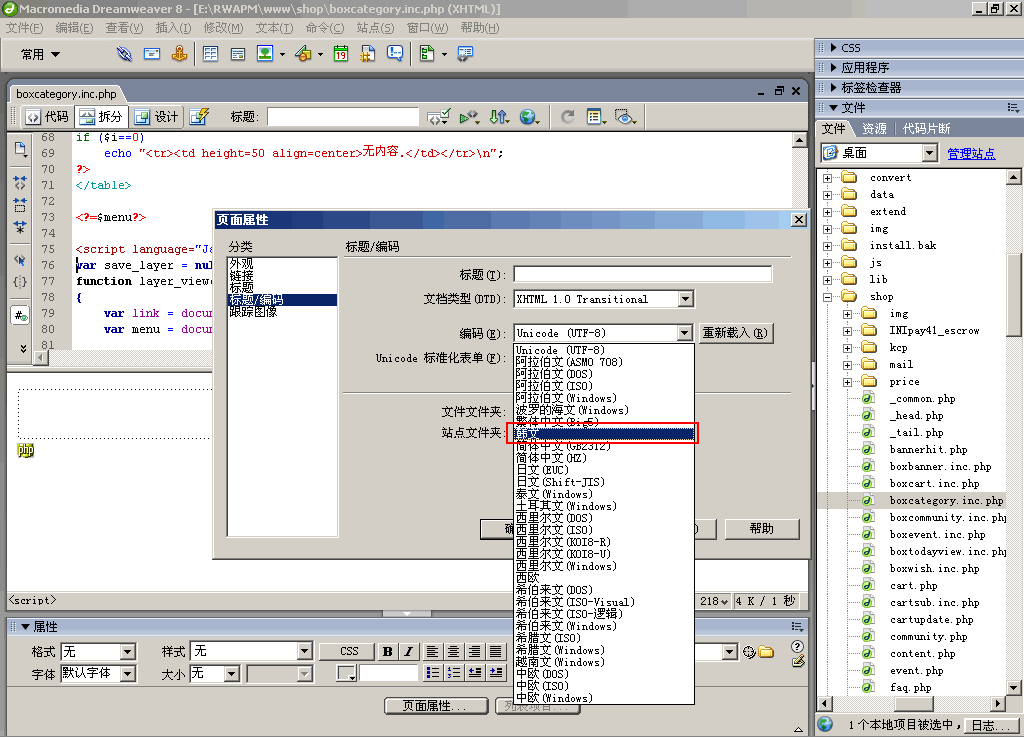Click the 管理站点 link
The height and width of the screenshot is (738, 1024).
point(971,154)
